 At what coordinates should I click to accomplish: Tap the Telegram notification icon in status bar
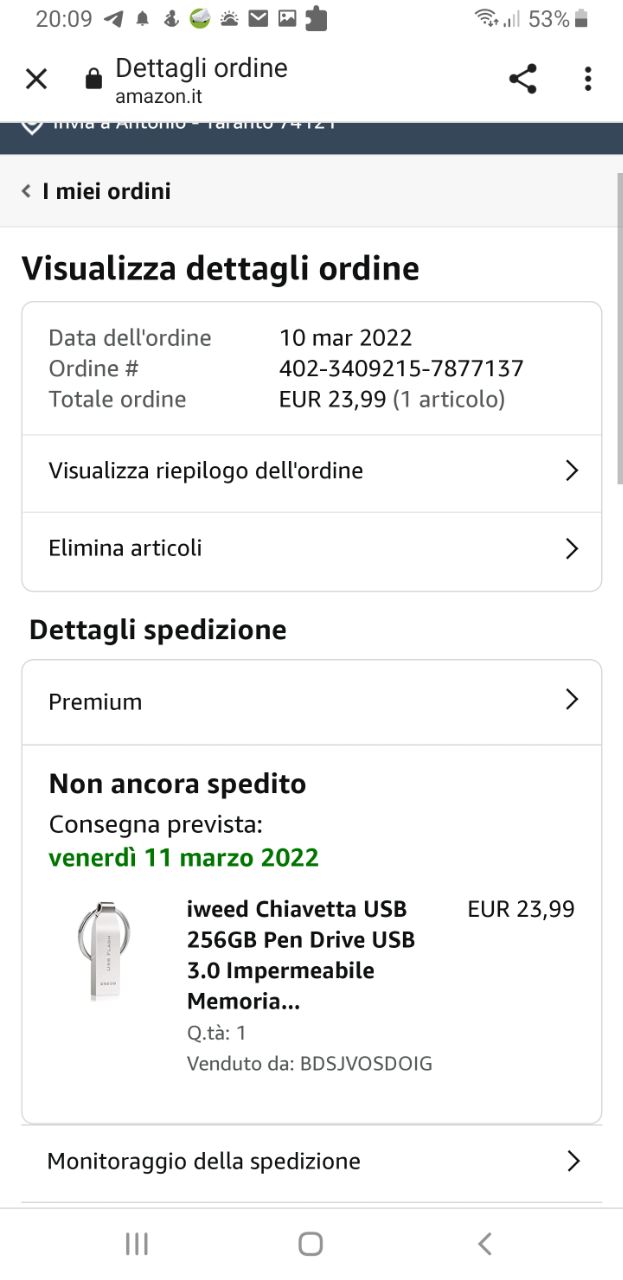[x=114, y=18]
